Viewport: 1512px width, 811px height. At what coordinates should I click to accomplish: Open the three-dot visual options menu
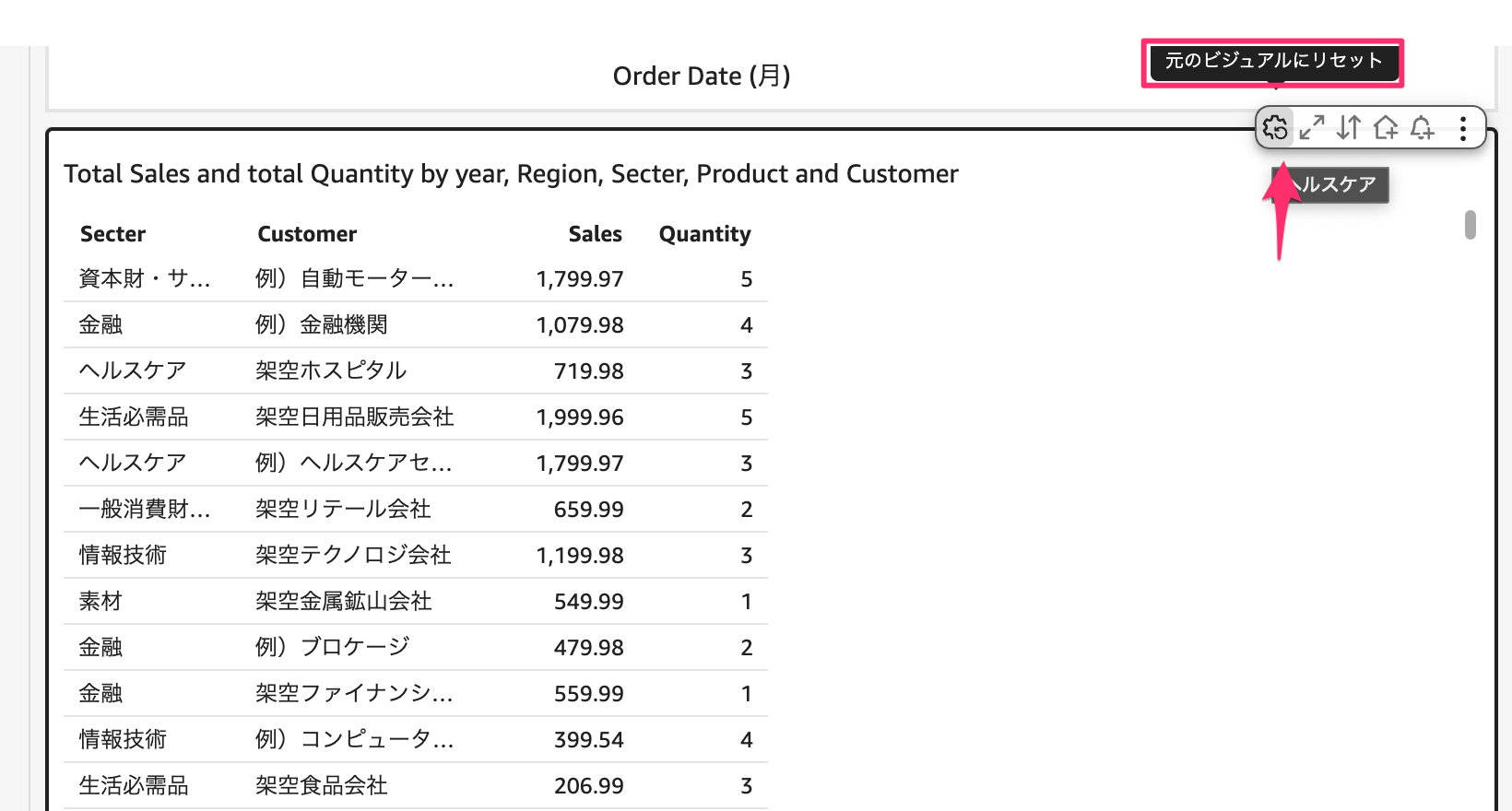coord(1463,128)
